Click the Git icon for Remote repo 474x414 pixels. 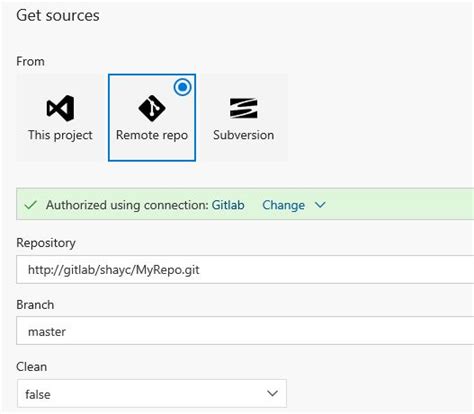tap(152, 108)
